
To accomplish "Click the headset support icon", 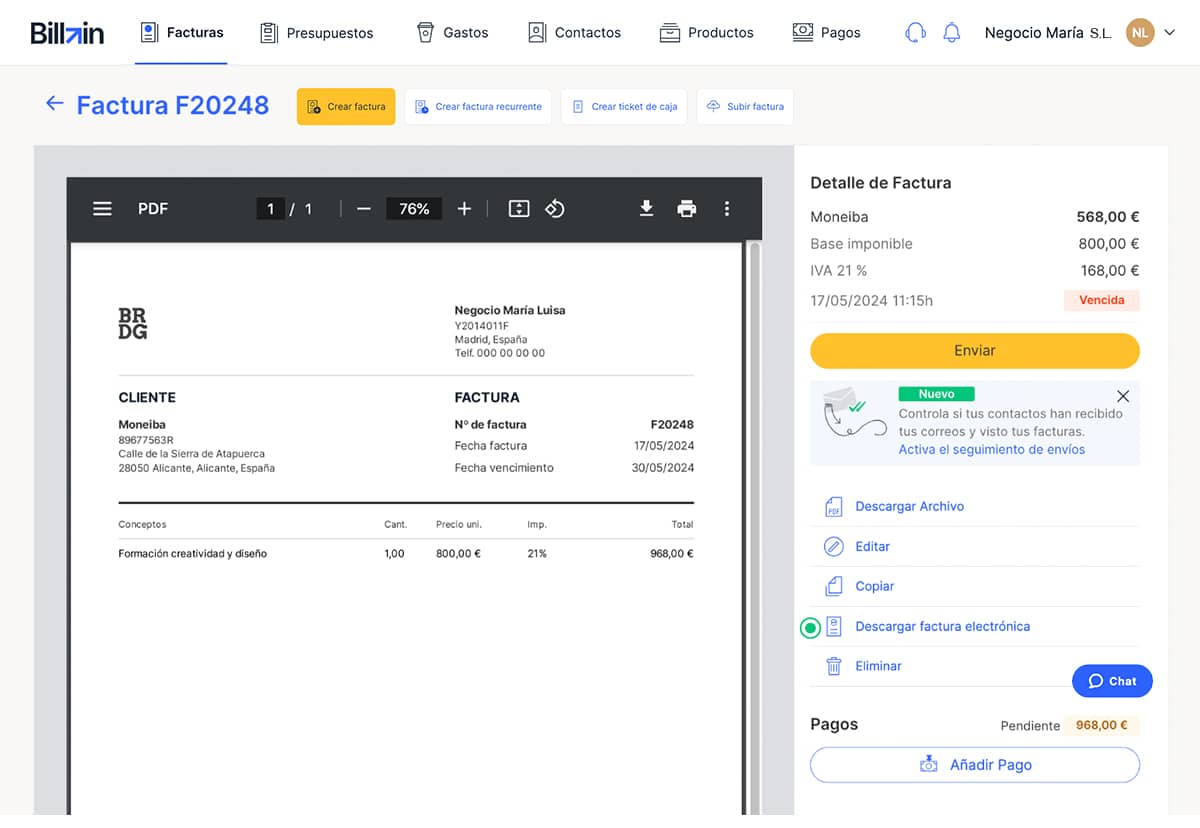I will (x=914, y=33).
